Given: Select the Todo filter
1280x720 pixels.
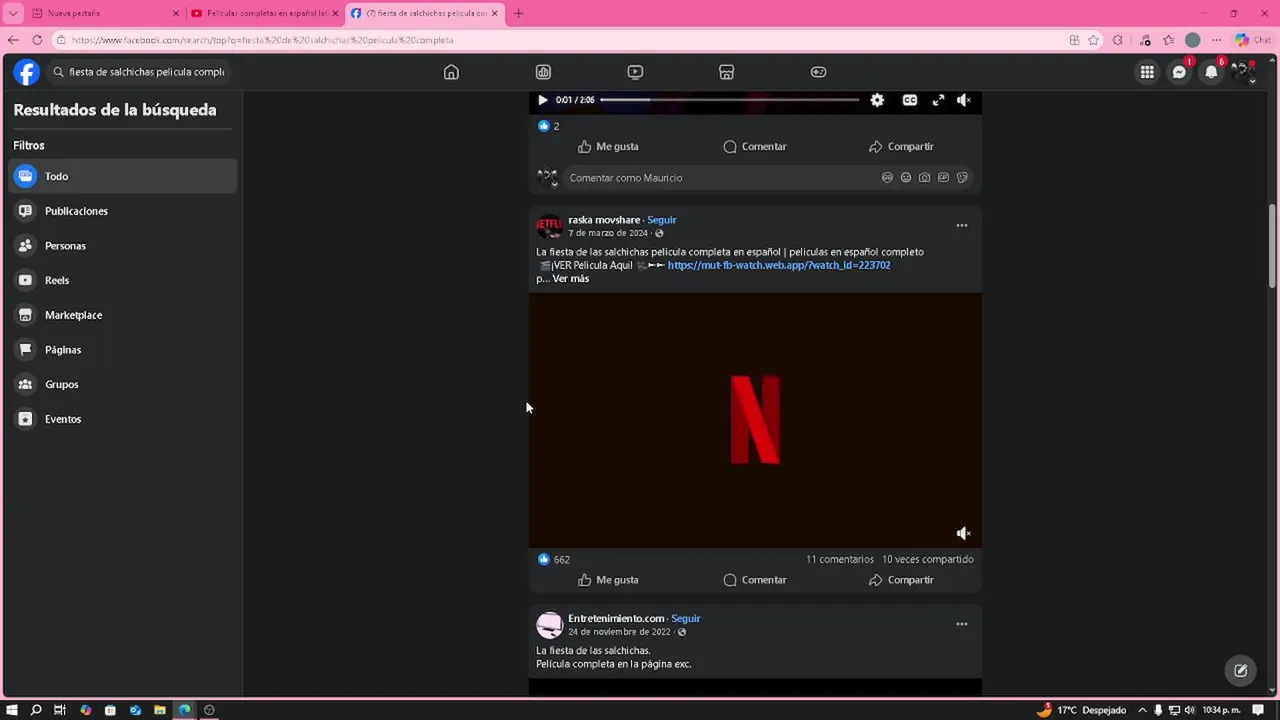Looking at the screenshot, I should point(124,176).
